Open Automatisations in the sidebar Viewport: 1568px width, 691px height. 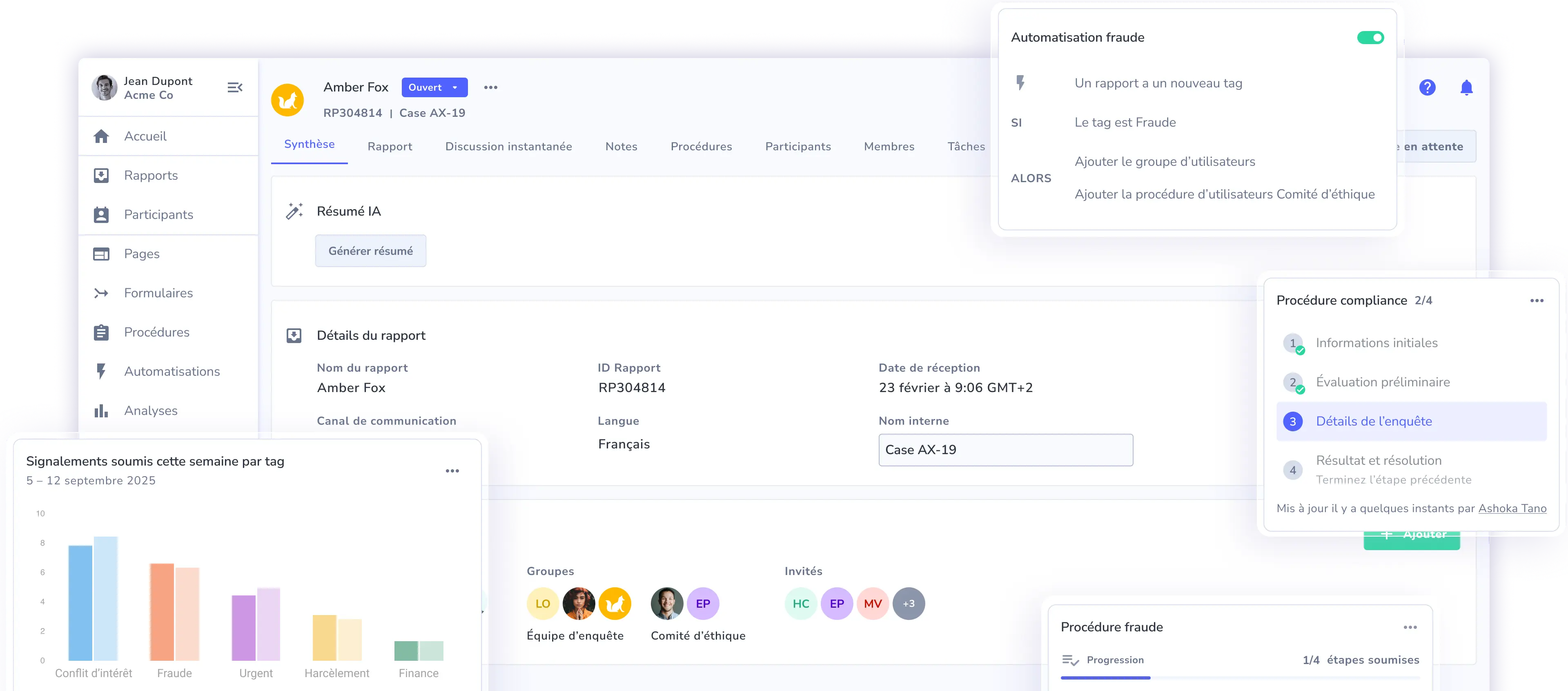[x=171, y=371]
